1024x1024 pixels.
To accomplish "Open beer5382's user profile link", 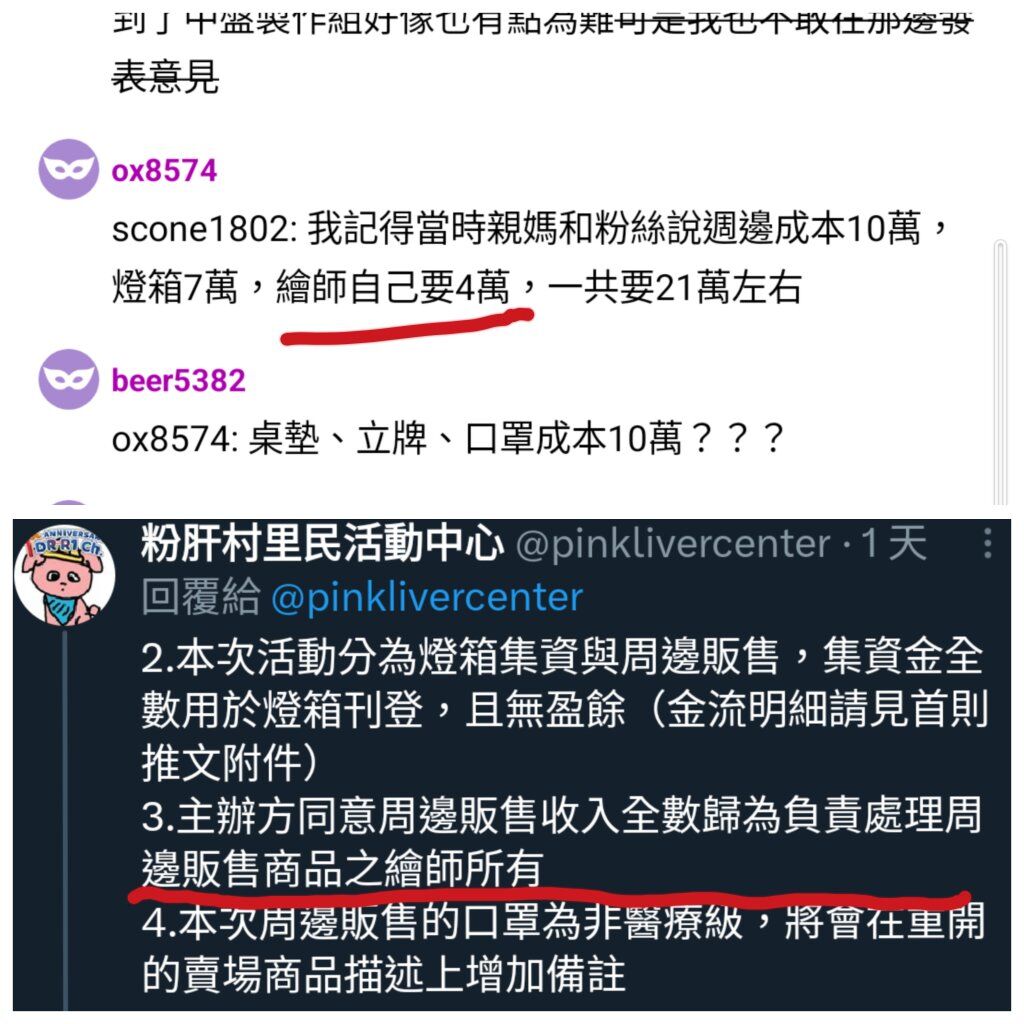I will [178, 381].
